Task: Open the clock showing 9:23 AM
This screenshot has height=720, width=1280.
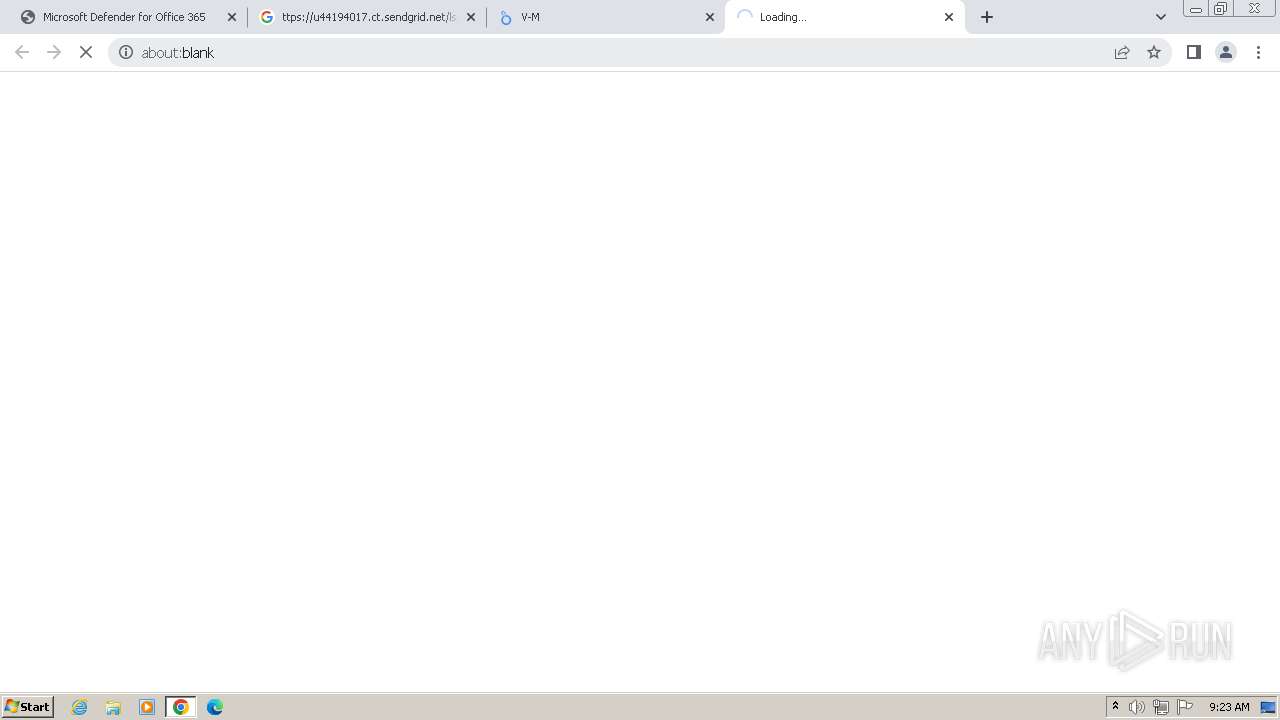Action: click(1229, 707)
